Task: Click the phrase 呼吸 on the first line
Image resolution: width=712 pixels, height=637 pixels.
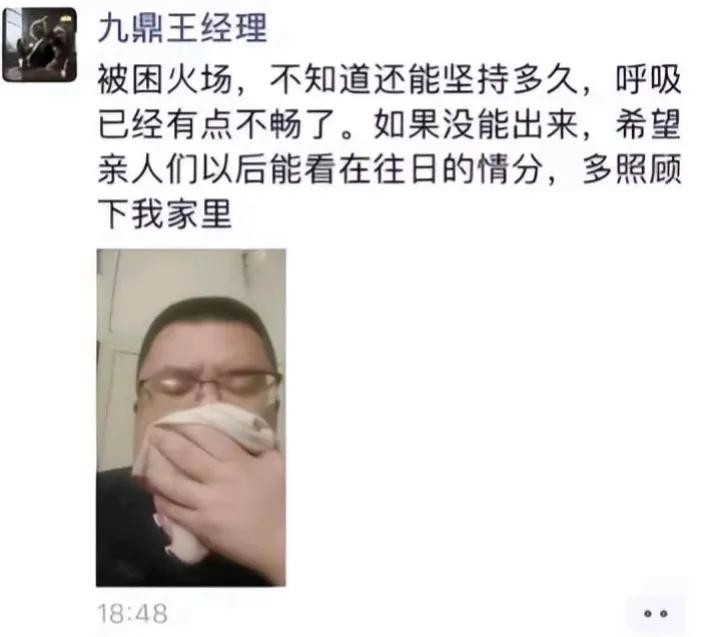Action: [648, 79]
